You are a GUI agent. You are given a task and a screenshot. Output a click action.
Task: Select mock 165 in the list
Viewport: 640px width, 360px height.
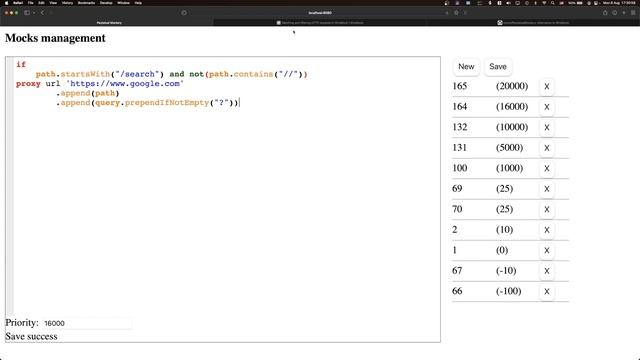coord(460,86)
